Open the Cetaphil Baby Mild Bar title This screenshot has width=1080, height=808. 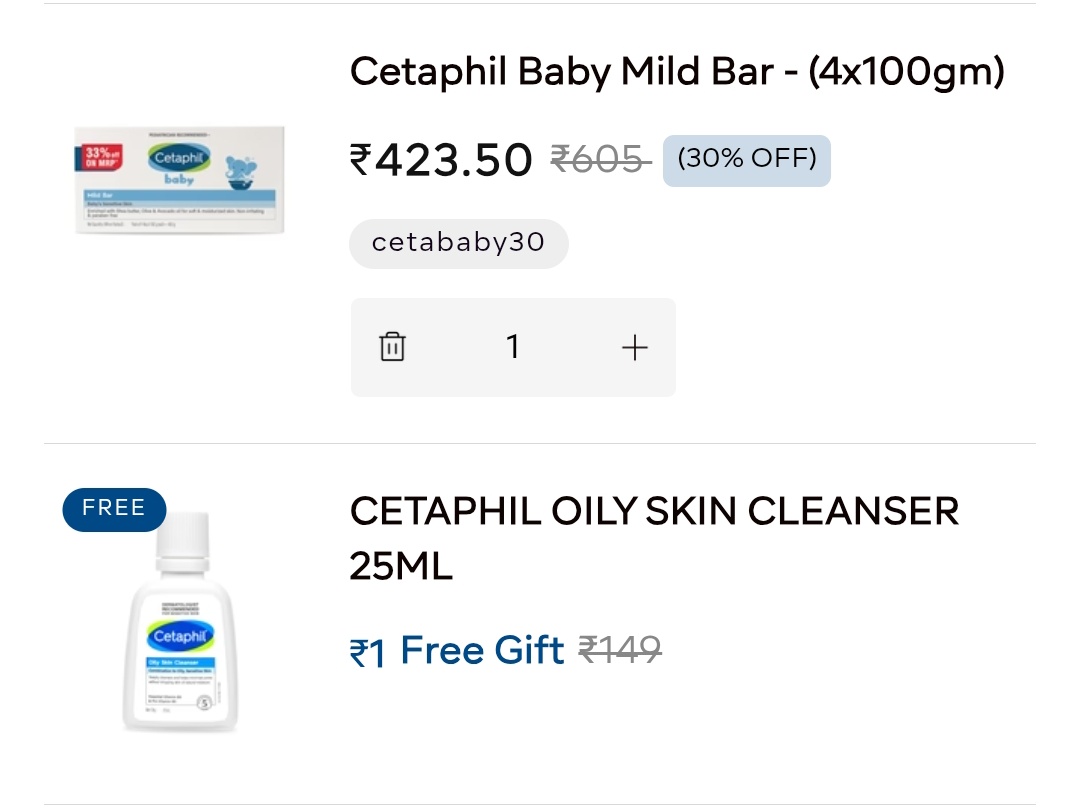click(677, 72)
